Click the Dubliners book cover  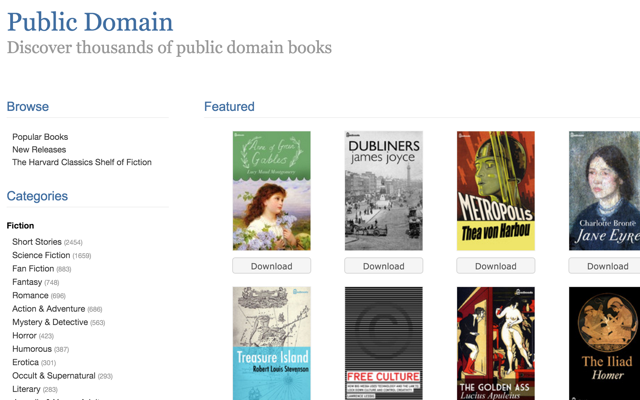pyautogui.click(x=383, y=191)
